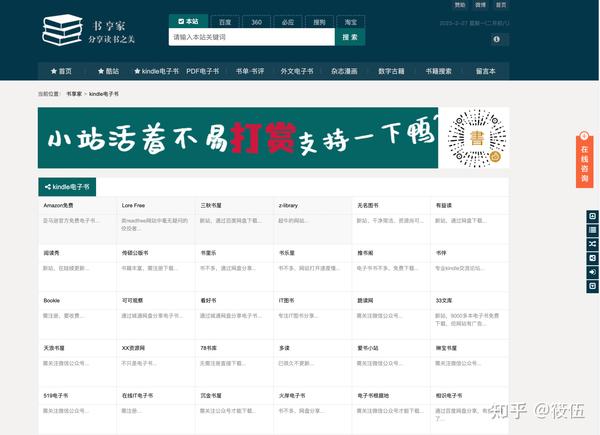Click the share icon in right sidebar
The image size is (600, 435).
coord(592,258)
